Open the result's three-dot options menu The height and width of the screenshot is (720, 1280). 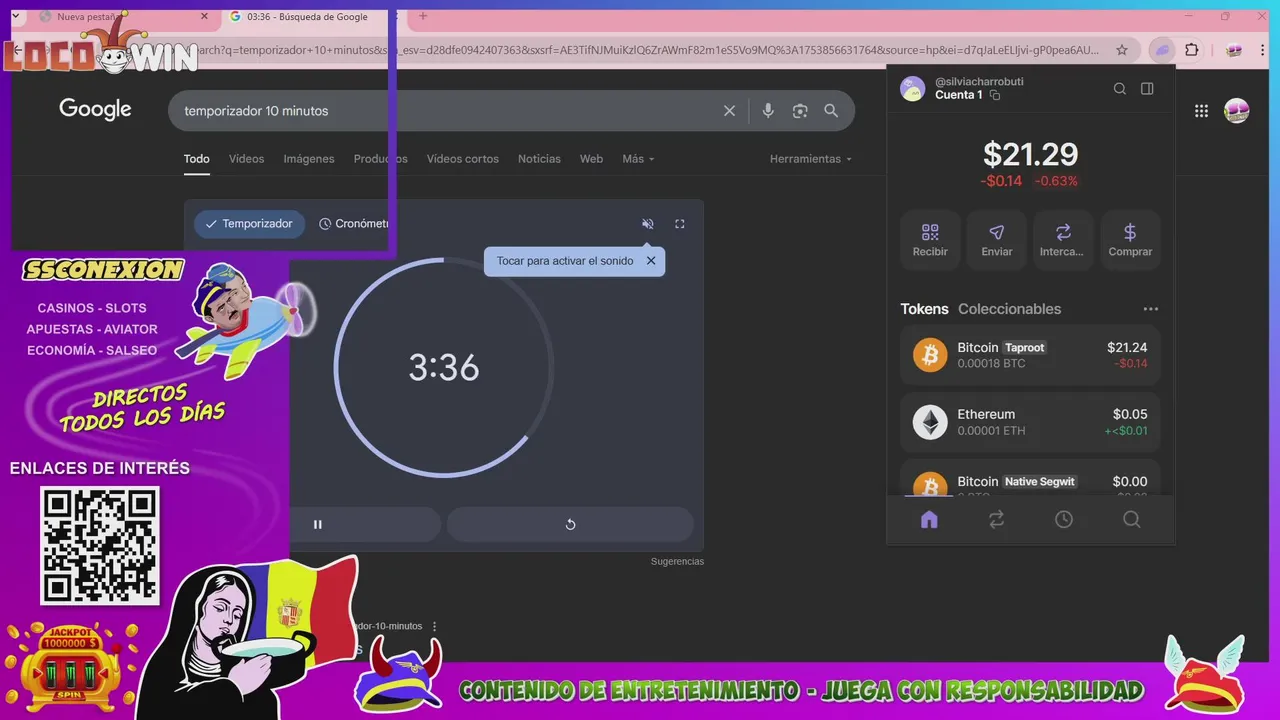click(434, 626)
